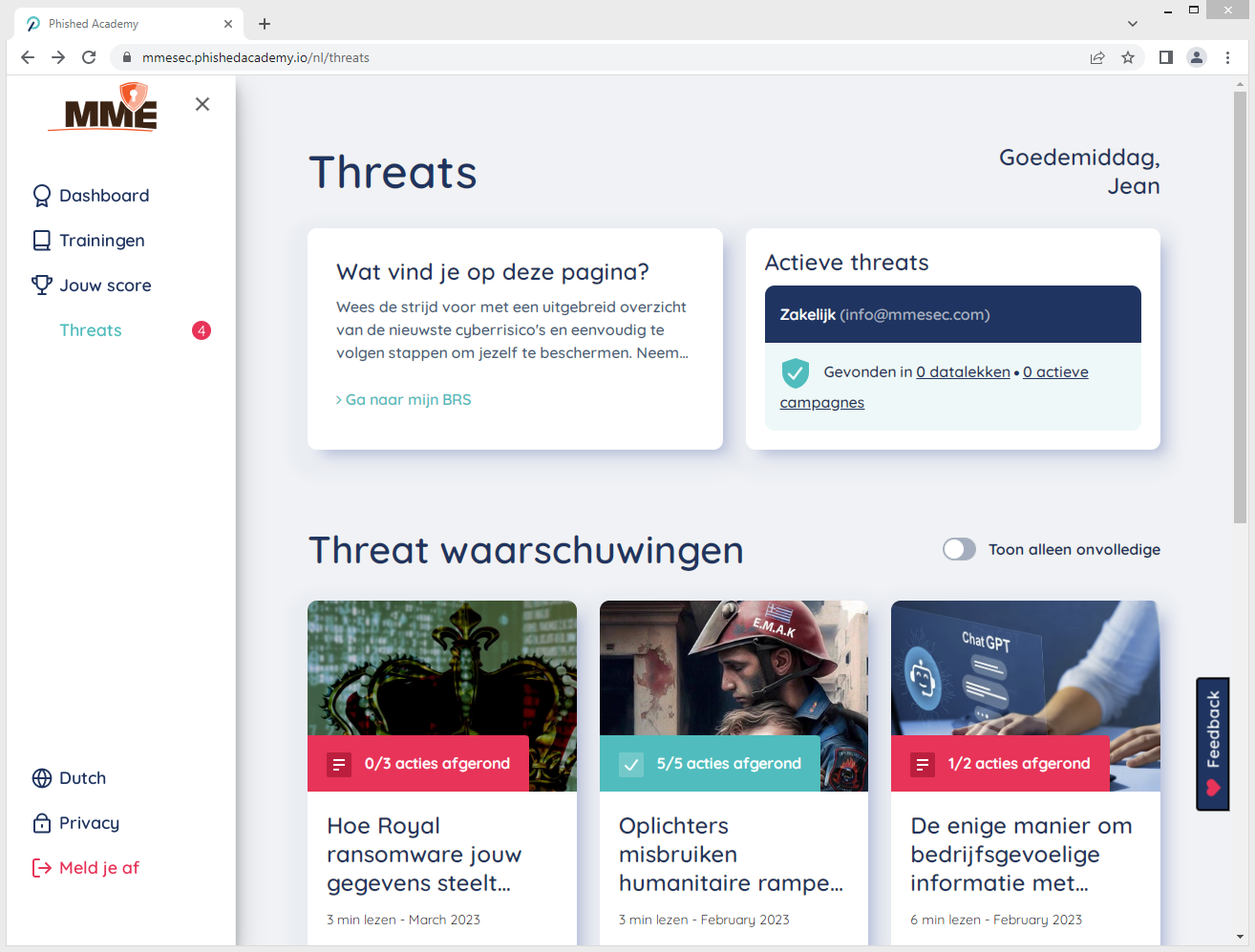
Task: Close the sidebar with the X icon
Action: click(x=202, y=104)
